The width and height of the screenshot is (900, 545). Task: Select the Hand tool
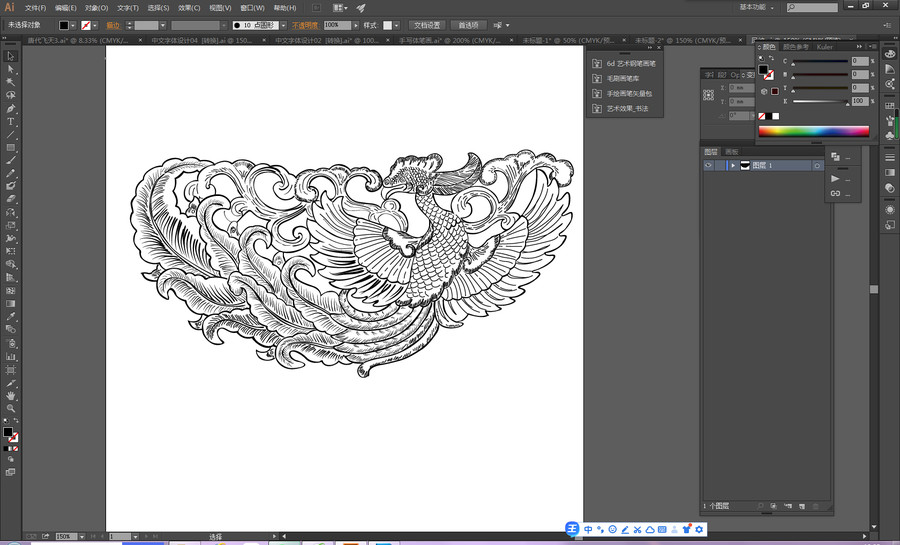coord(10,396)
